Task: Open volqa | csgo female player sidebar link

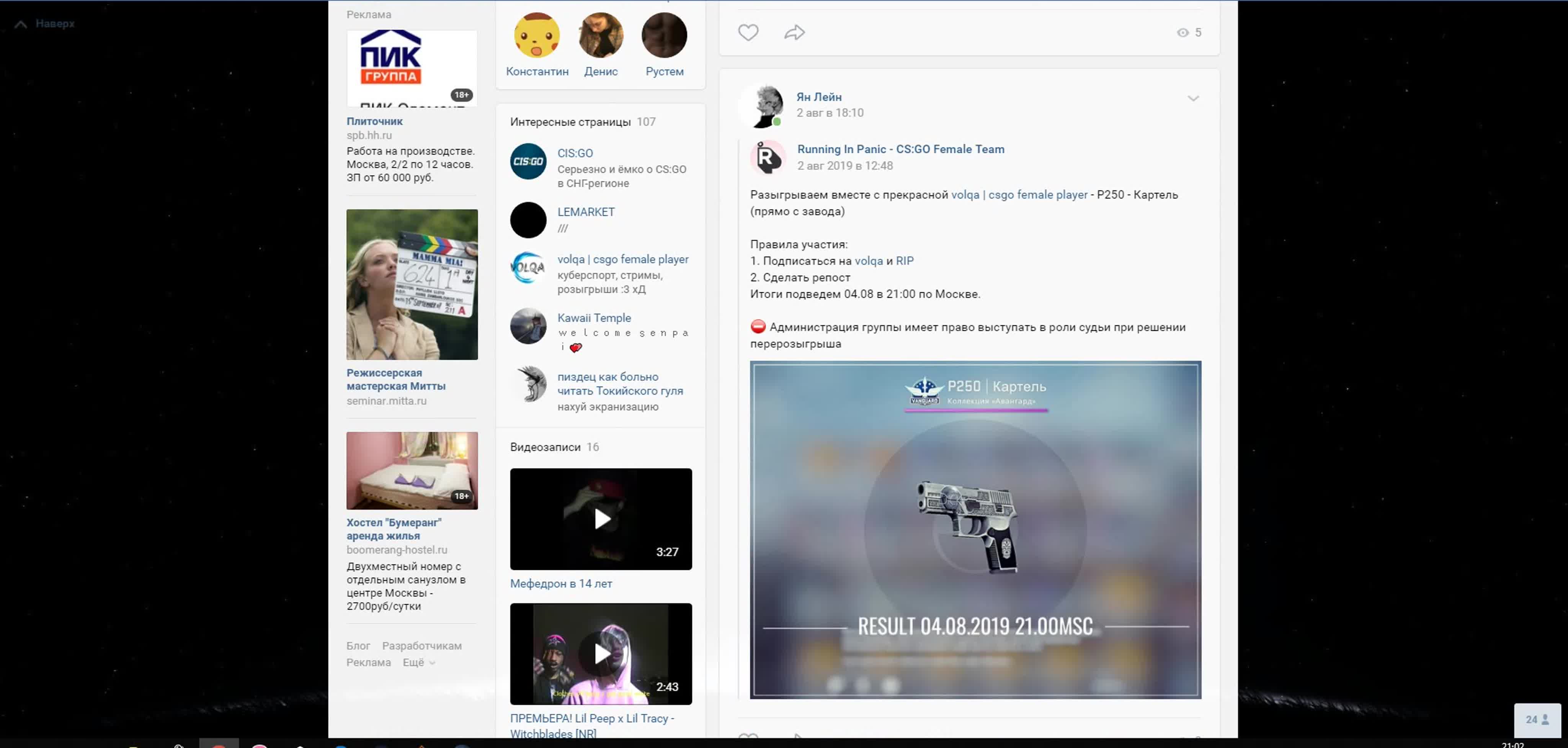Action: (623, 260)
